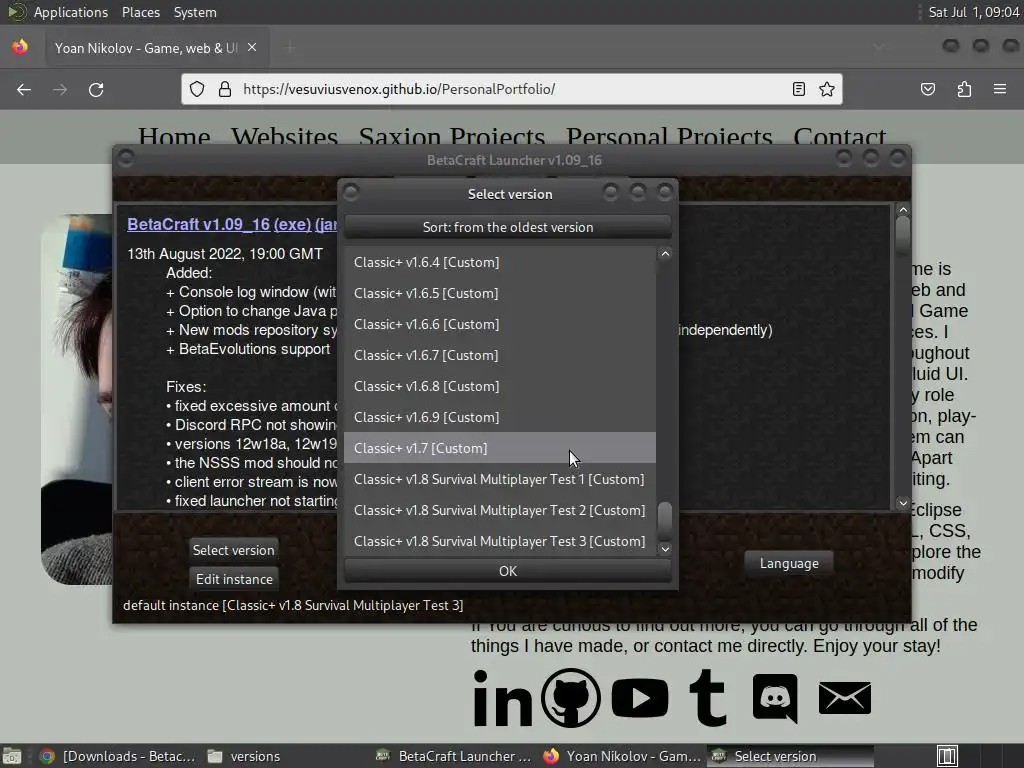
Task: Open the LinkedIn profile icon
Action: pos(502,697)
